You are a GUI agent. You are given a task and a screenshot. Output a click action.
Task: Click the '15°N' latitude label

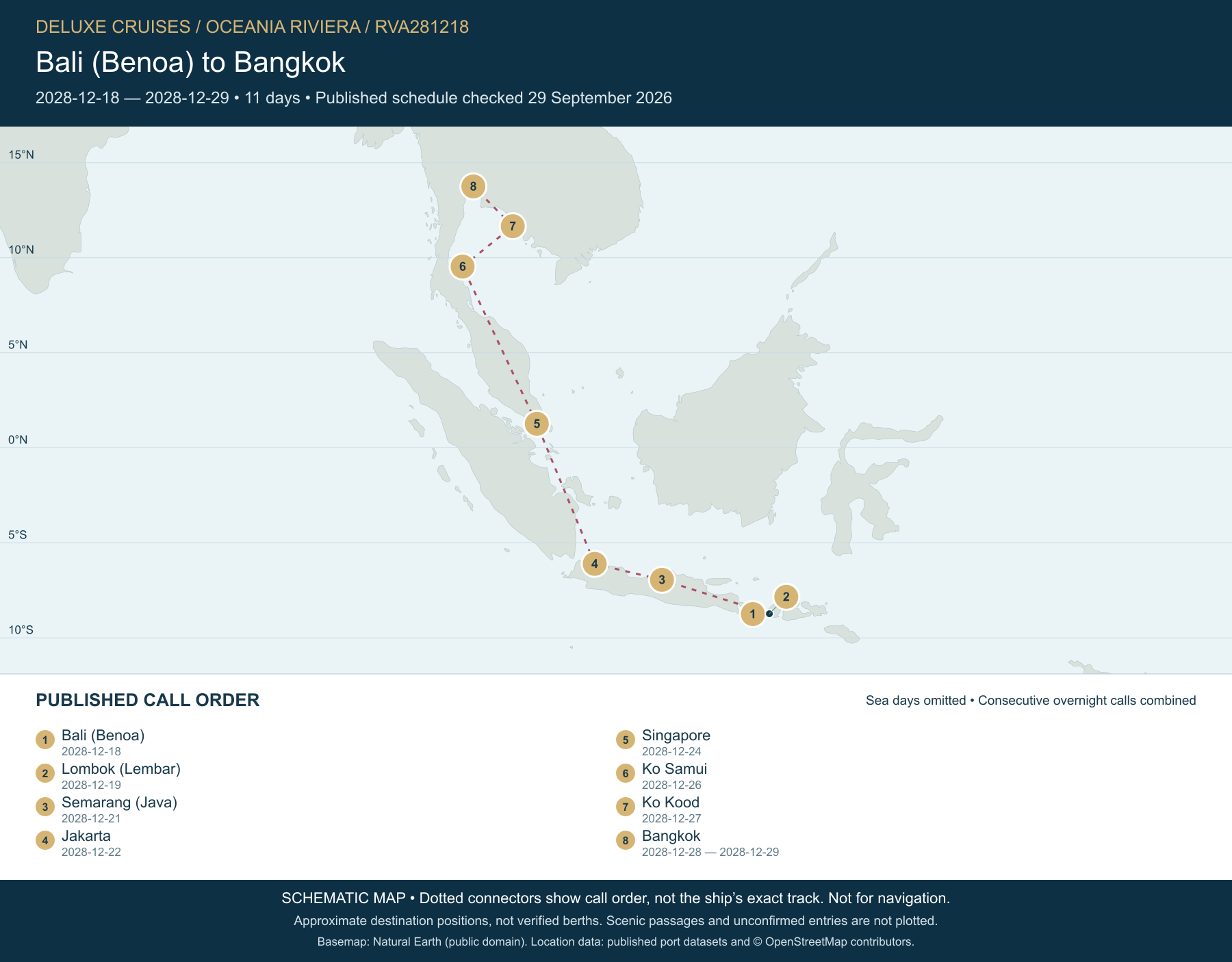pos(21,155)
